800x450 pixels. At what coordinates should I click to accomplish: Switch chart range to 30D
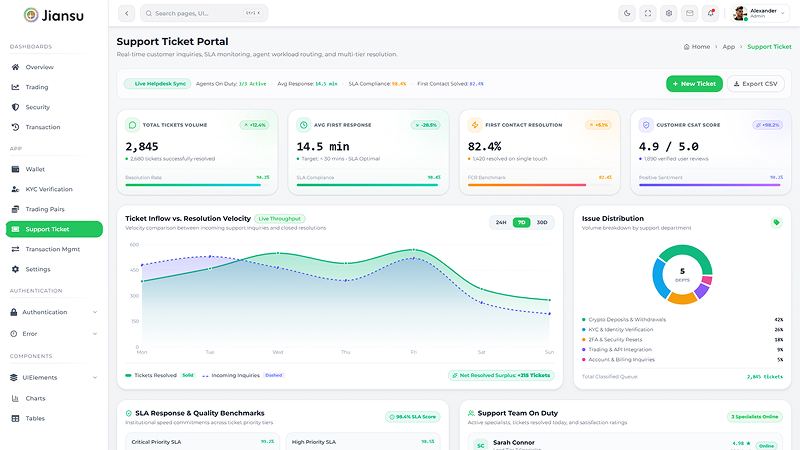tap(542, 222)
